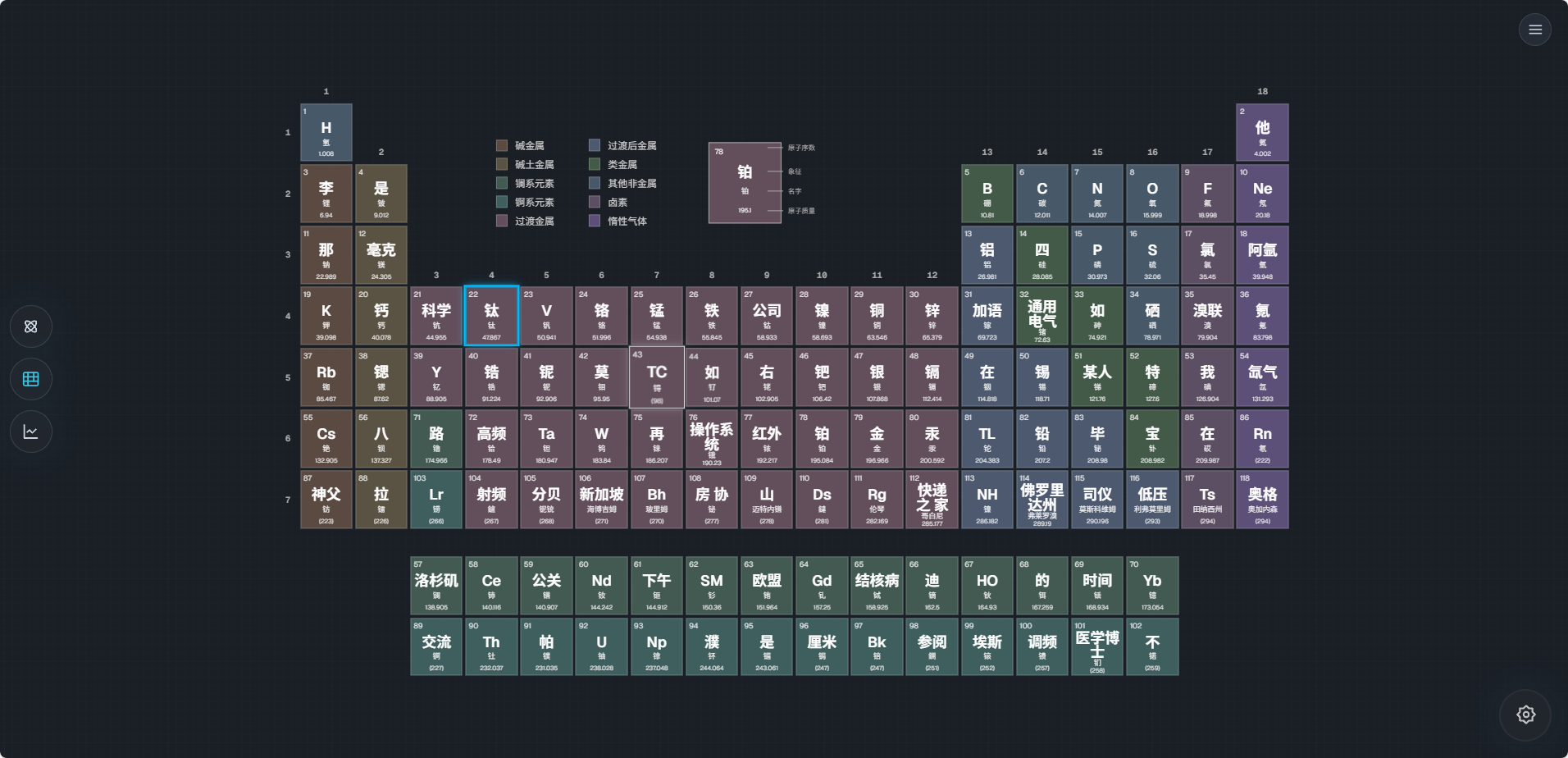Select hydrogen element tile H

tap(326, 132)
